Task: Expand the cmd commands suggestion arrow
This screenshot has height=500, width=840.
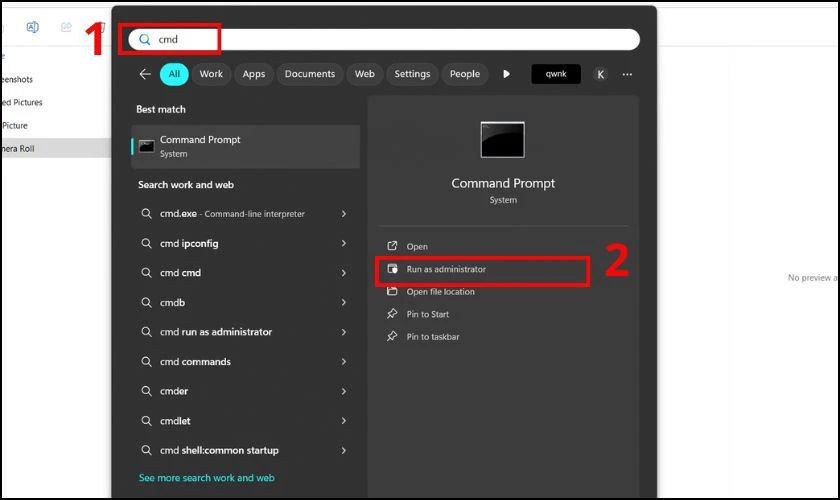Action: click(343, 362)
